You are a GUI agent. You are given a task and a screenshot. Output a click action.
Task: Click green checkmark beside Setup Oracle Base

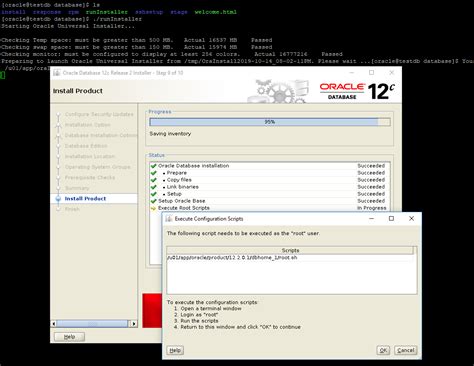click(x=154, y=201)
